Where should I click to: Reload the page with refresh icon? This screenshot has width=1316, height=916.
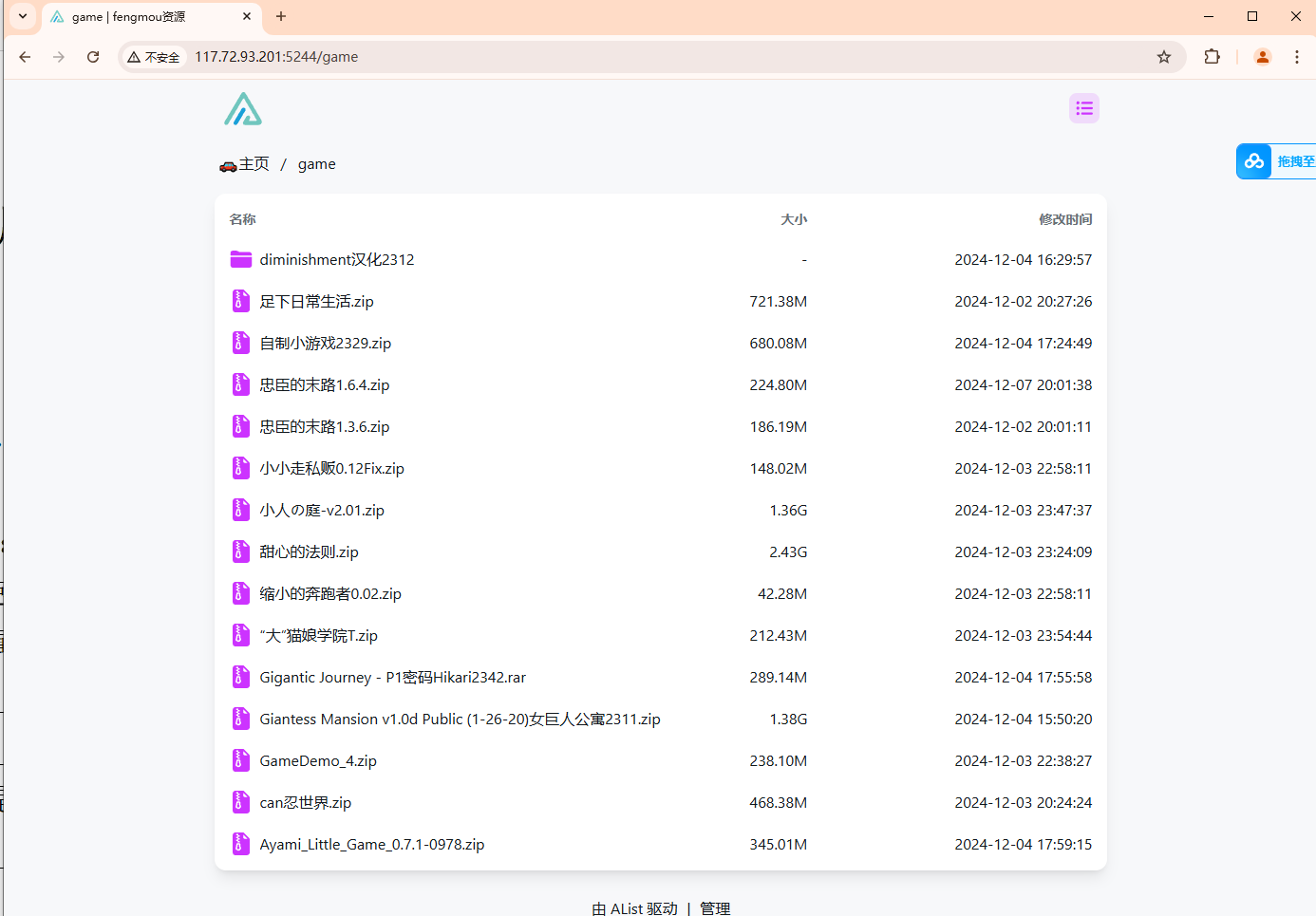(x=93, y=57)
